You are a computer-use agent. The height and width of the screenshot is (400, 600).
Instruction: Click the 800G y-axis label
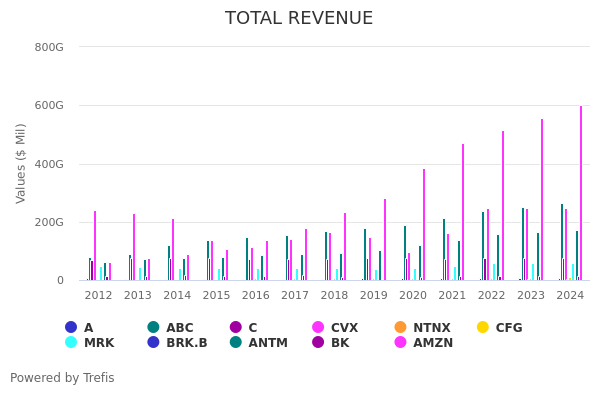coord(49,47)
